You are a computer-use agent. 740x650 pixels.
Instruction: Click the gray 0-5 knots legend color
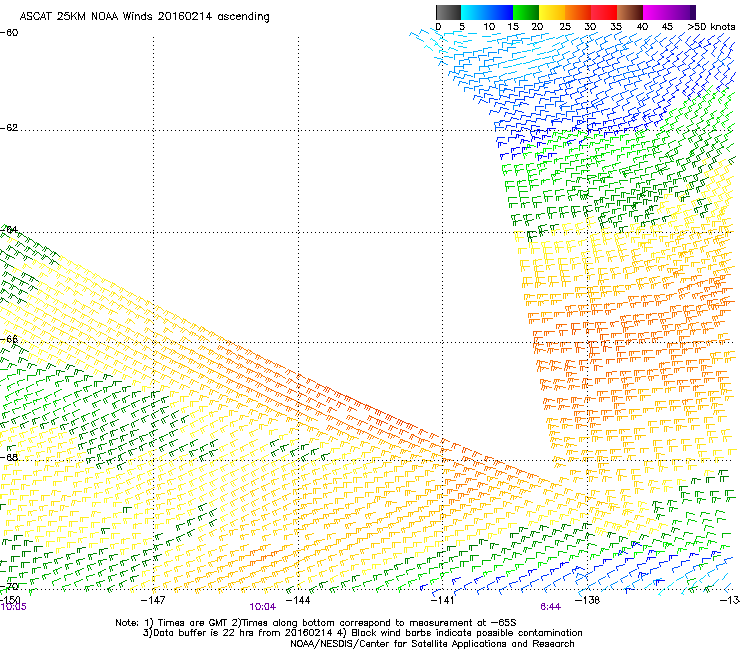[x=448, y=12]
